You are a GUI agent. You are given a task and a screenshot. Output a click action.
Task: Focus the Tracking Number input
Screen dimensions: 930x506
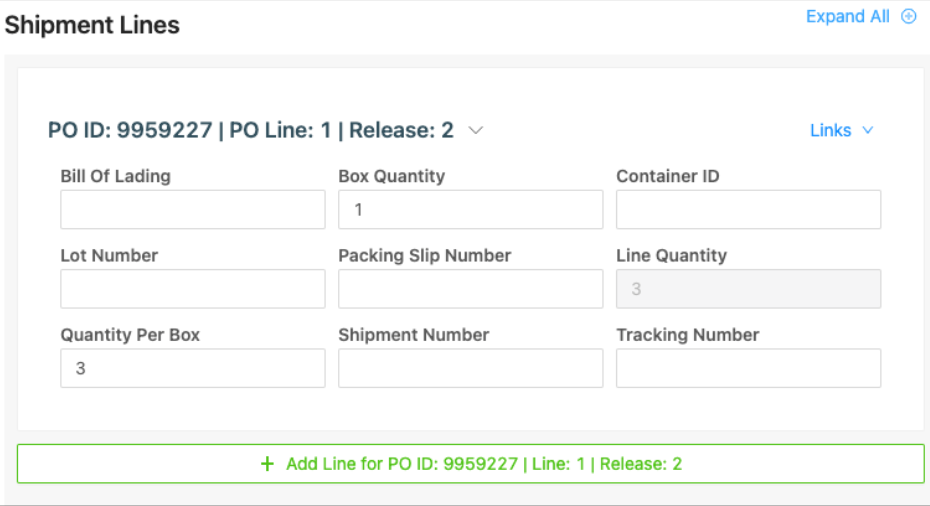click(x=749, y=368)
